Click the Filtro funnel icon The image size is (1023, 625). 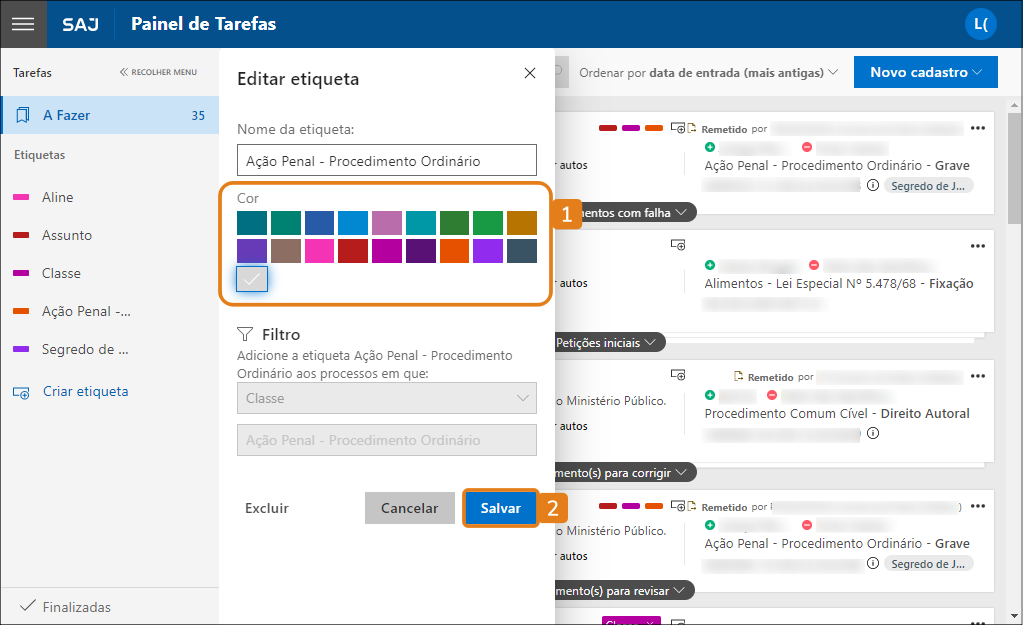[x=245, y=334]
